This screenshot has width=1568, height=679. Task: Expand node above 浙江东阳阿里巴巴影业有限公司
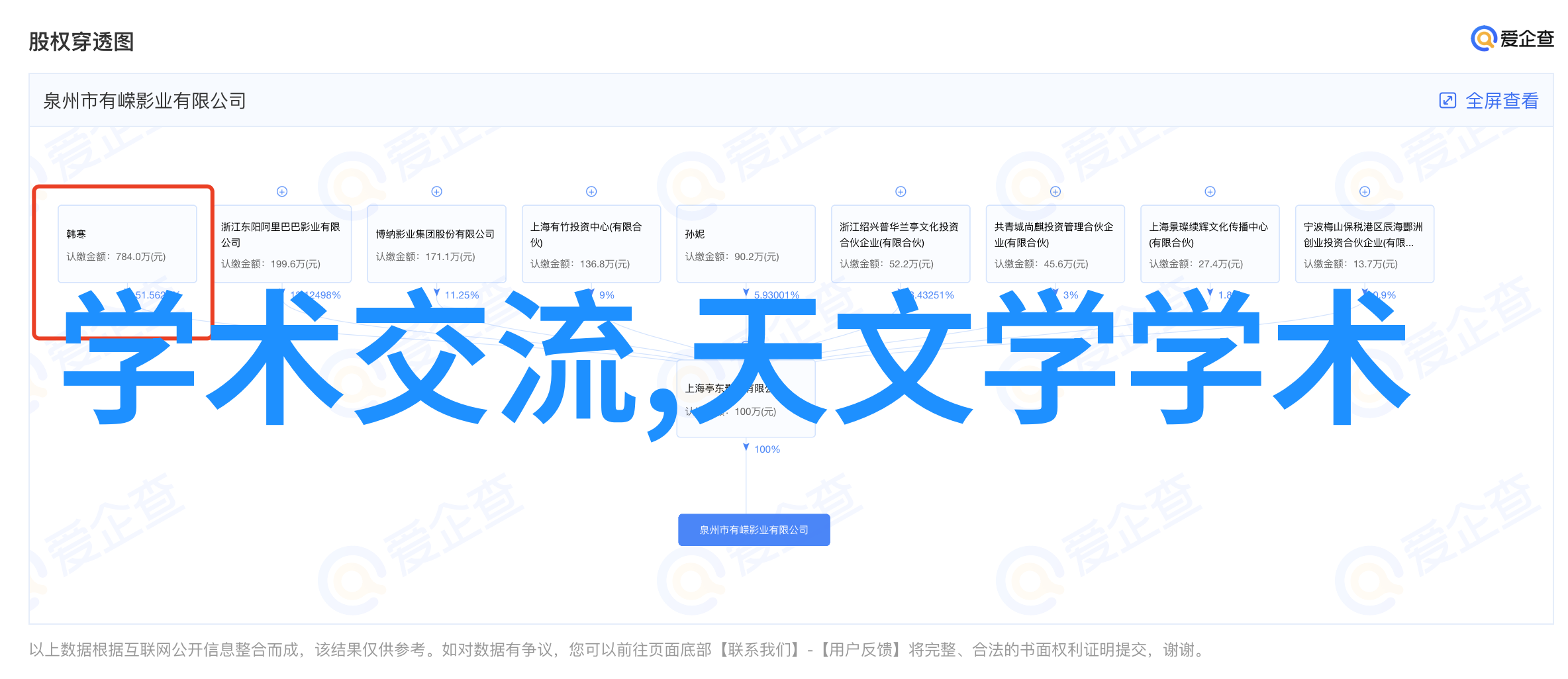point(282,192)
